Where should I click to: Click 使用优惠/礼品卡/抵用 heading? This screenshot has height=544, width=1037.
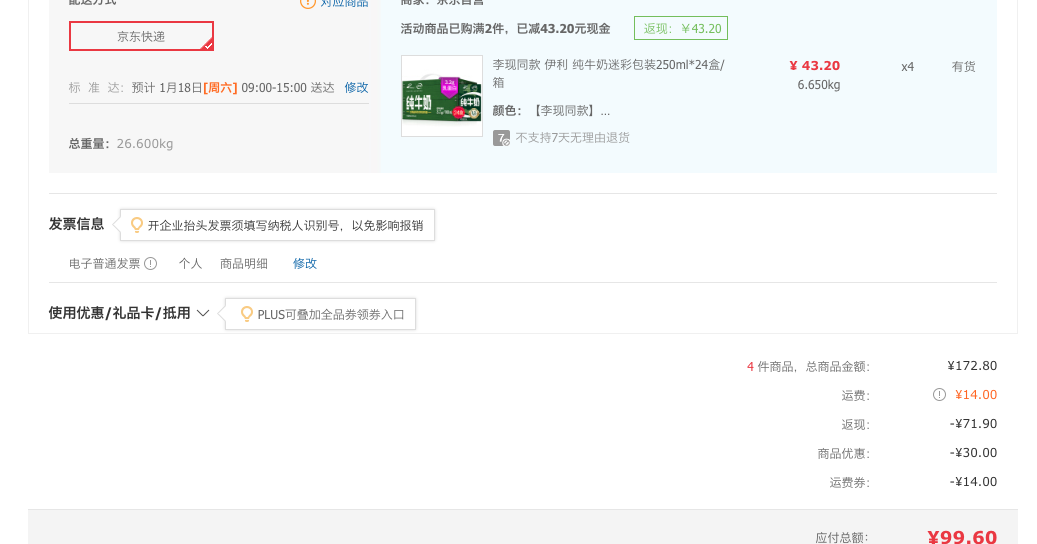pyautogui.click(x=120, y=313)
